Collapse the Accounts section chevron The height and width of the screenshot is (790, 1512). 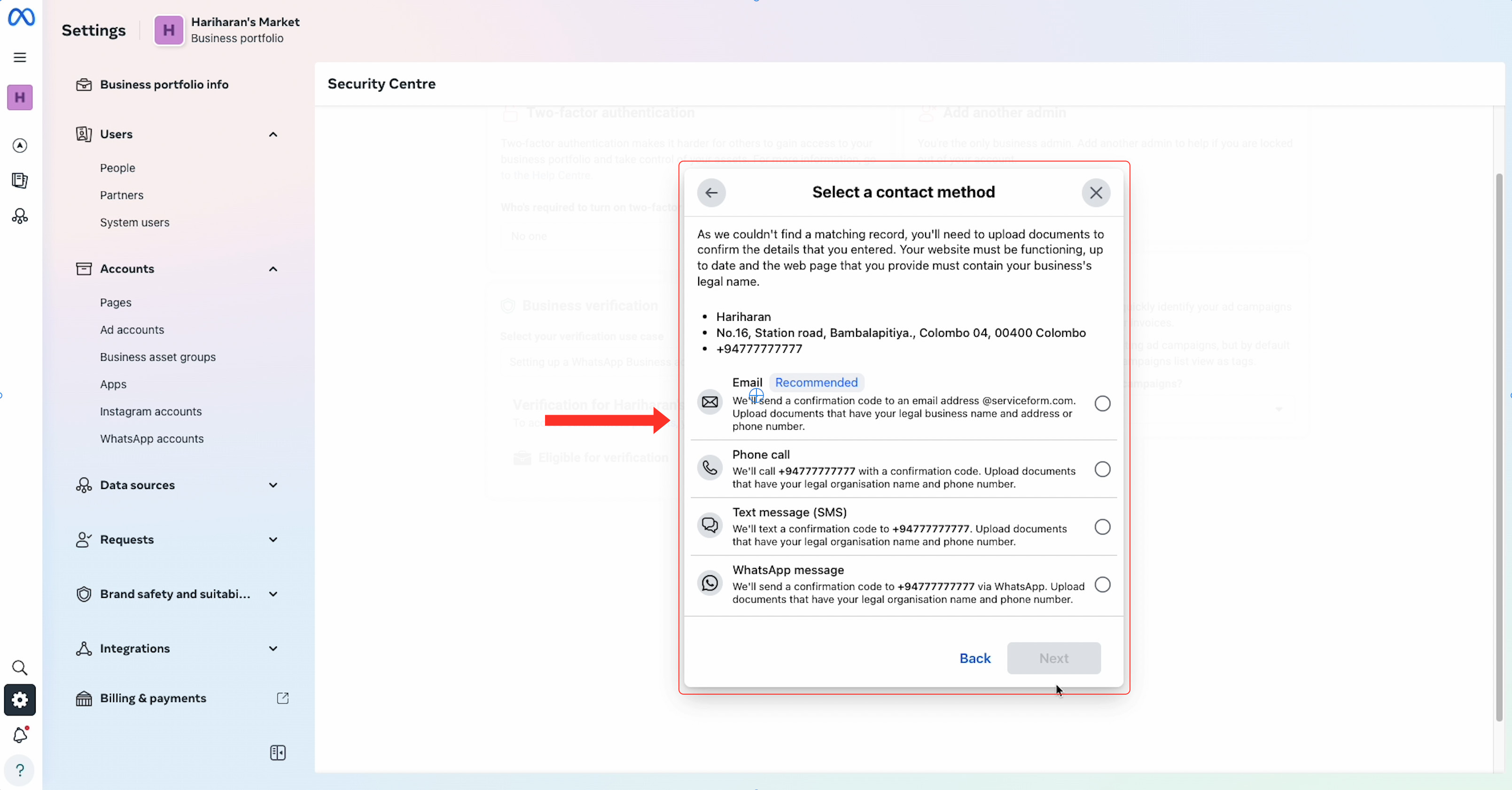(x=273, y=269)
